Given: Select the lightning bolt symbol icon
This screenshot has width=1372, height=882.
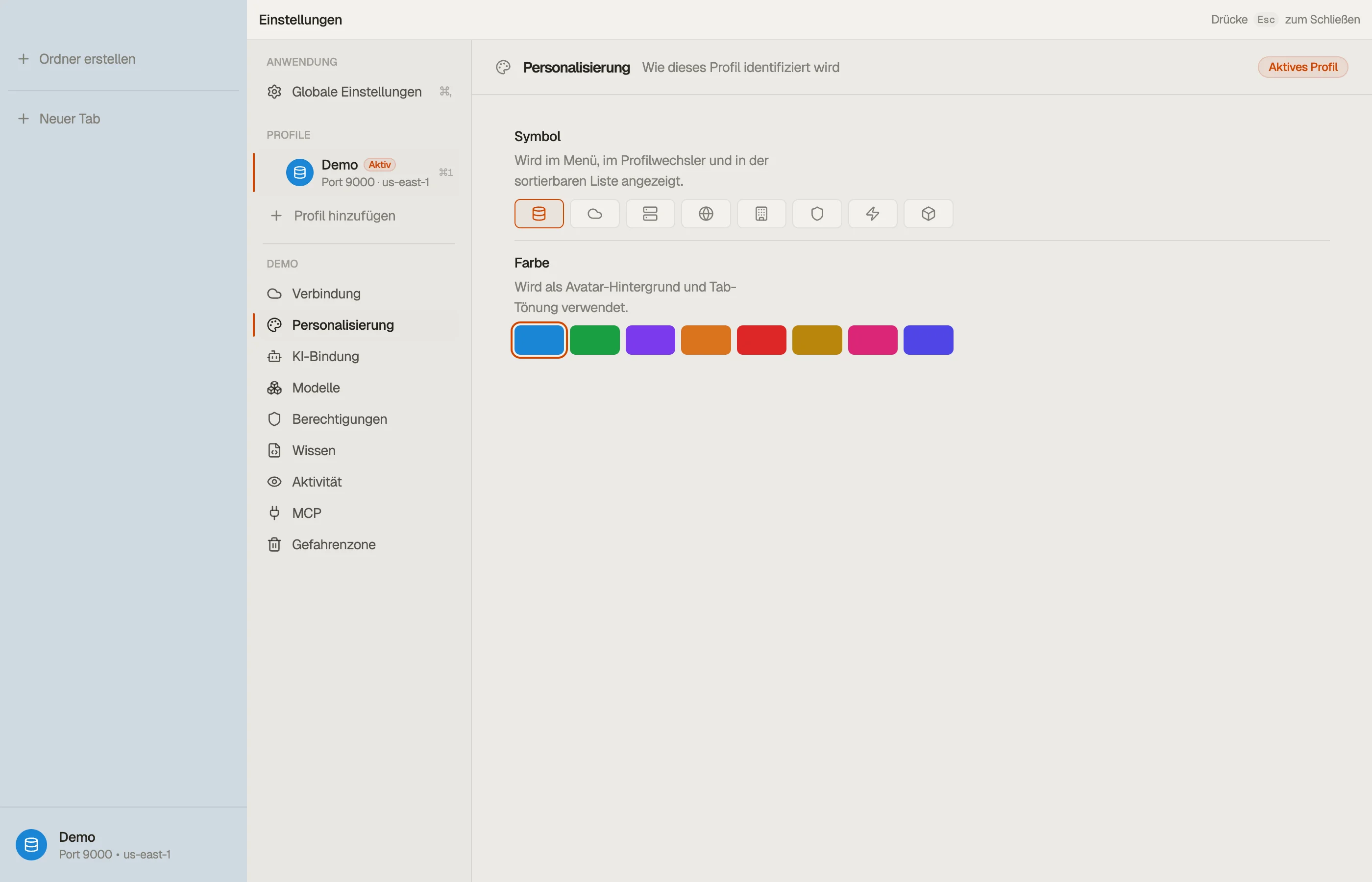Looking at the screenshot, I should (872, 214).
